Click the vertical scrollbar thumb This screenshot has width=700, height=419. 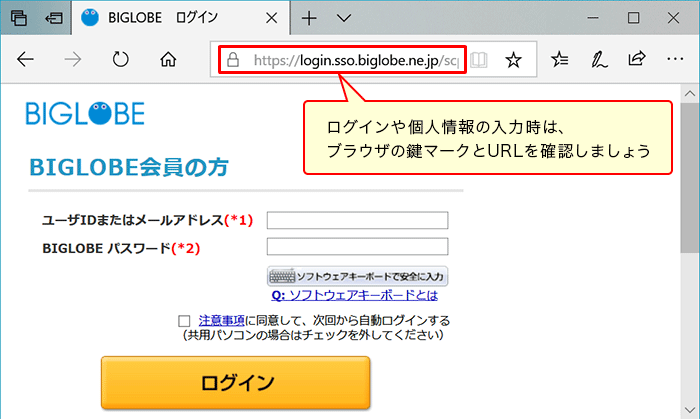pyautogui.click(x=690, y=178)
